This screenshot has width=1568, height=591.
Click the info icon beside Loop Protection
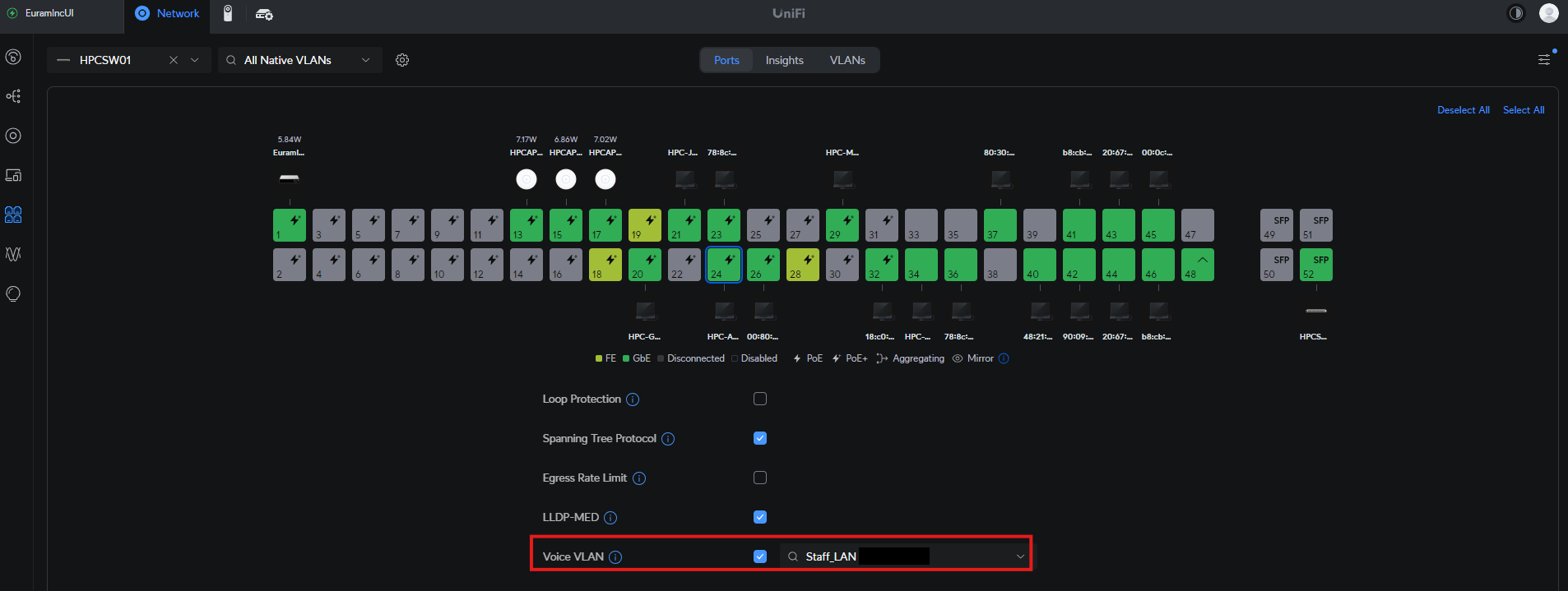coord(633,399)
